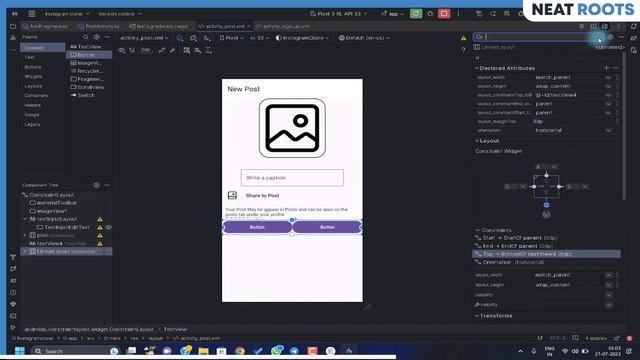Select the Layouts palette category
This screenshot has height=360, width=640.
(x=33, y=86)
